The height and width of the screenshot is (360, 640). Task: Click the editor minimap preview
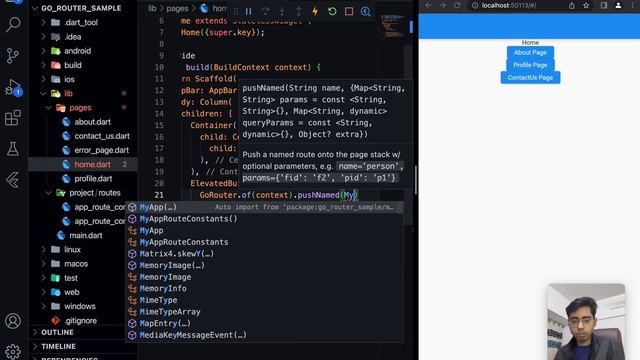(392, 27)
